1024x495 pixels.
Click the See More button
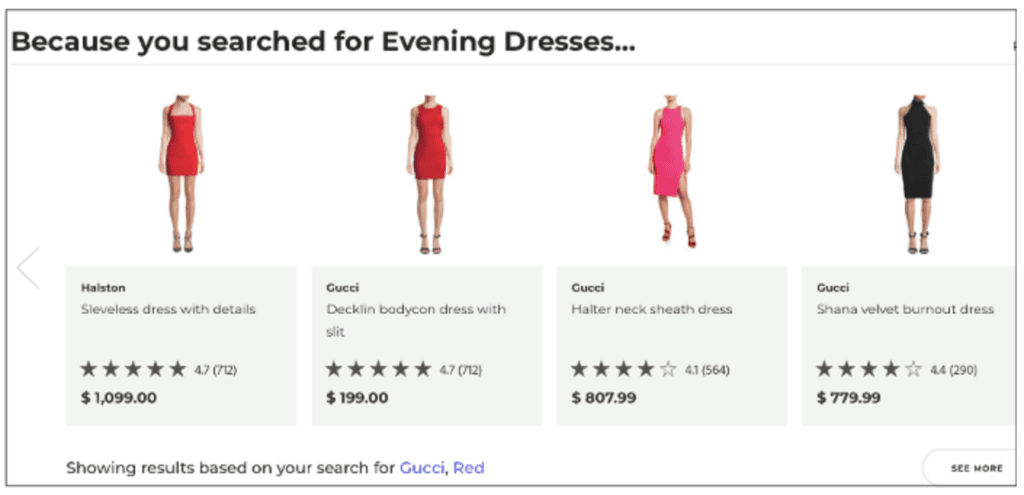(x=975, y=468)
